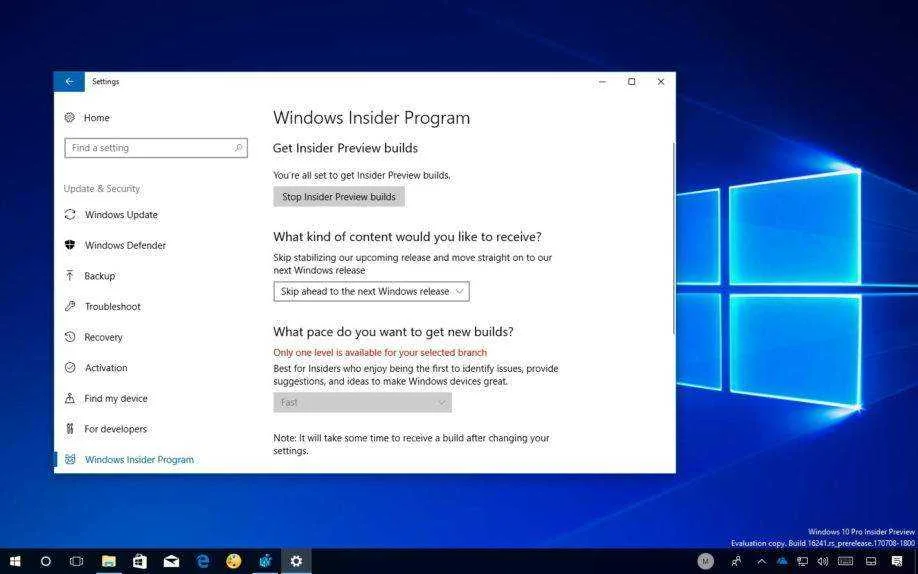Click the Home link in sidebar
Viewport: 918px width, 574px height.
tap(97, 118)
